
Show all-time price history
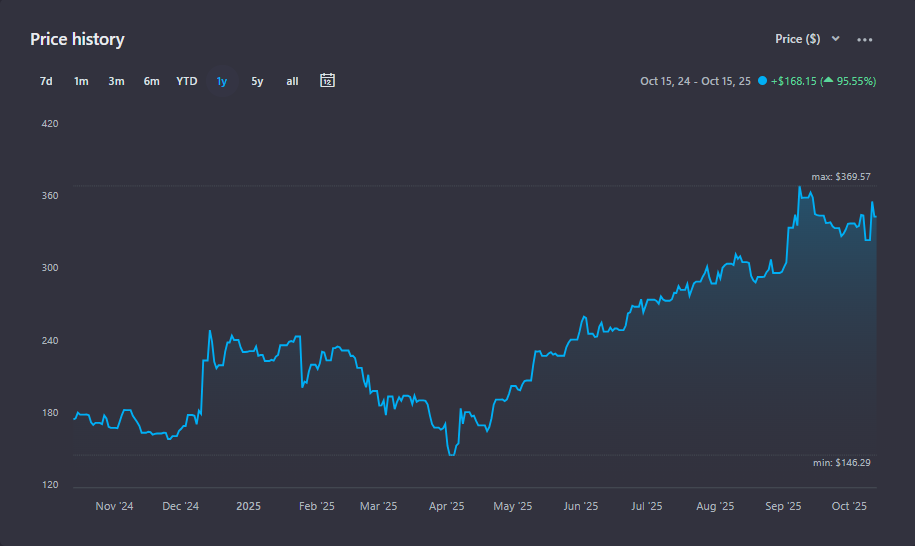tap(292, 81)
